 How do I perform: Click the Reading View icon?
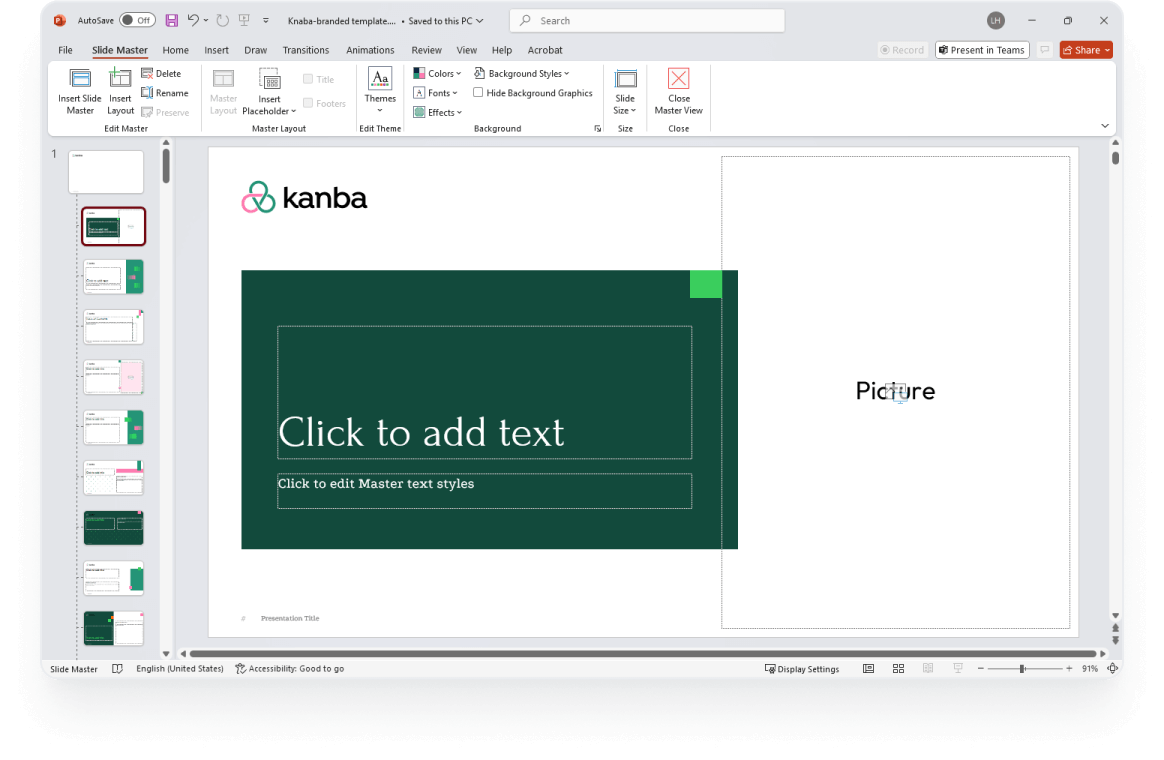click(x=928, y=669)
